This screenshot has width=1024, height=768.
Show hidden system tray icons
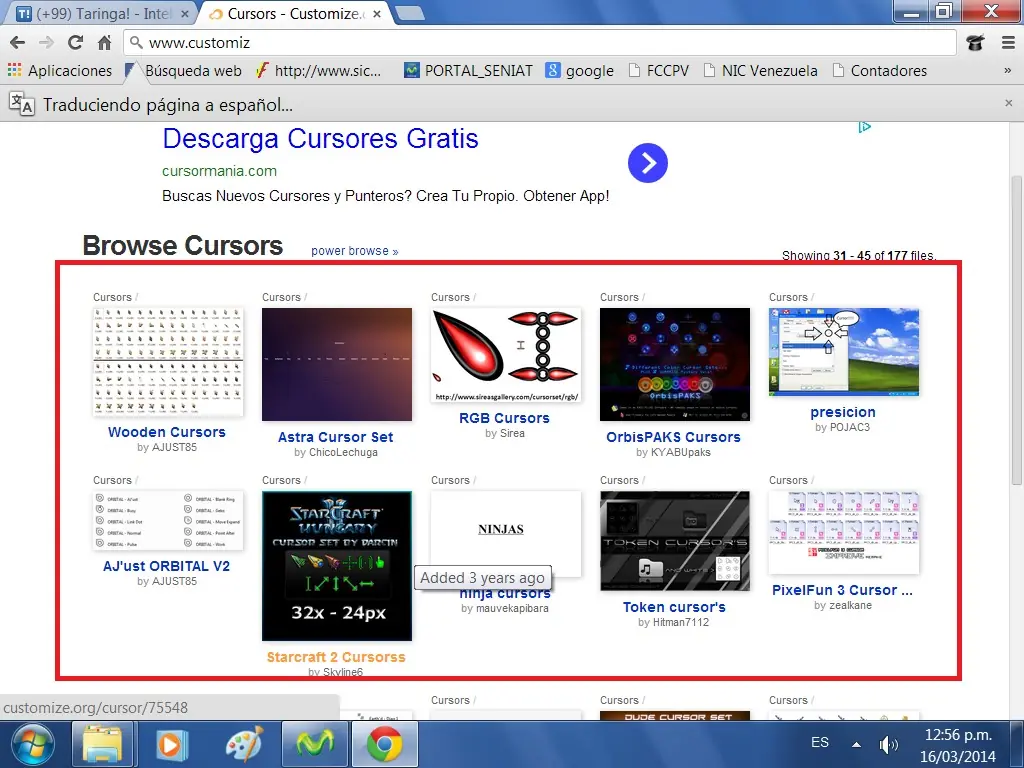click(856, 744)
